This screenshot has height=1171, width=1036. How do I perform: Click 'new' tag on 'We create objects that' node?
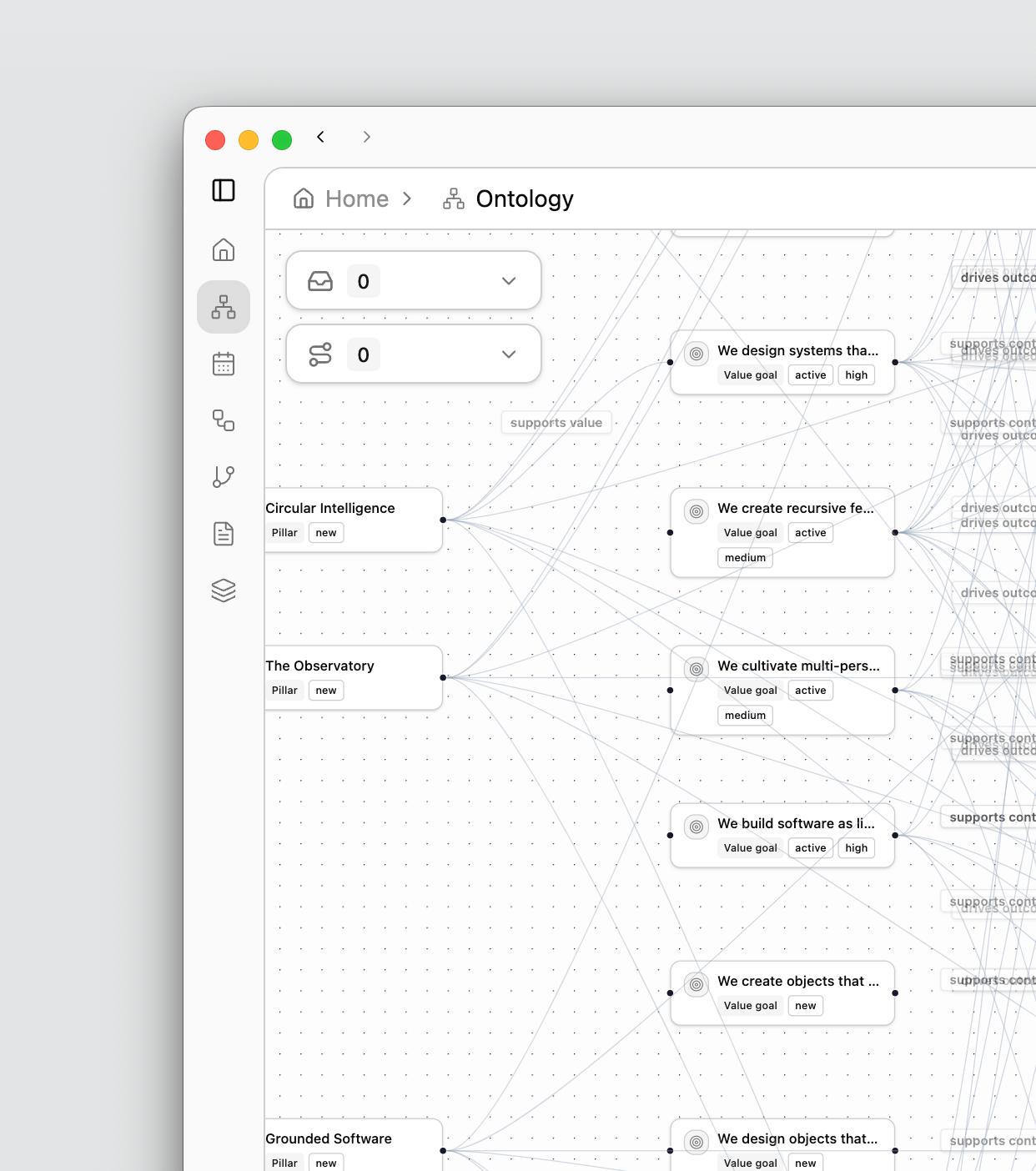[806, 1006]
